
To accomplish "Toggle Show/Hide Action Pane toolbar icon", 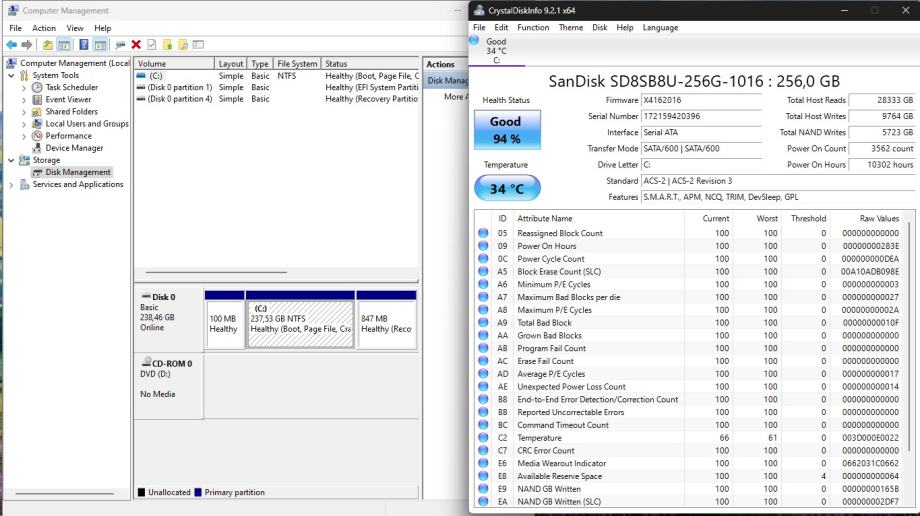I will pyautogui.click(x=100, y=45).
